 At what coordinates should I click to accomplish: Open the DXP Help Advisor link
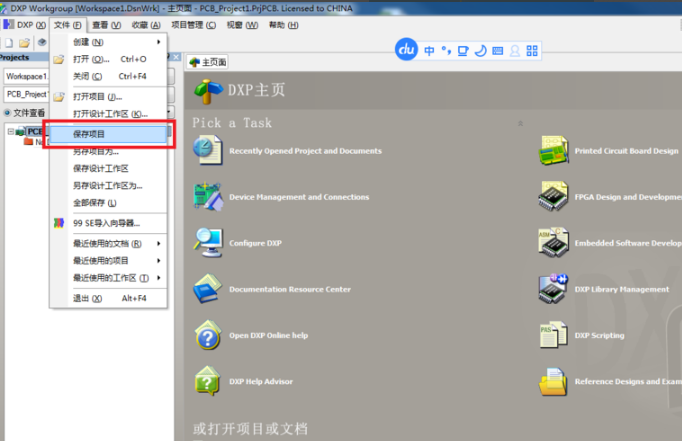[x=261, y=381]
